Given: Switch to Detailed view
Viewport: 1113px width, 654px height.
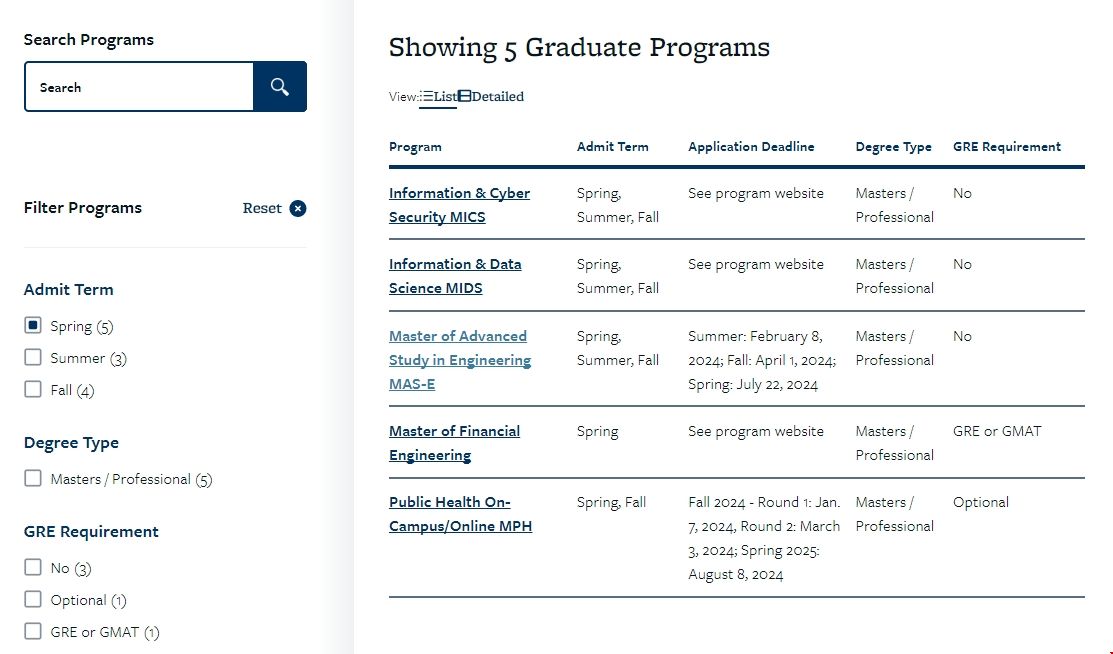Looking at the screenshot, I should tap(492, 97).
